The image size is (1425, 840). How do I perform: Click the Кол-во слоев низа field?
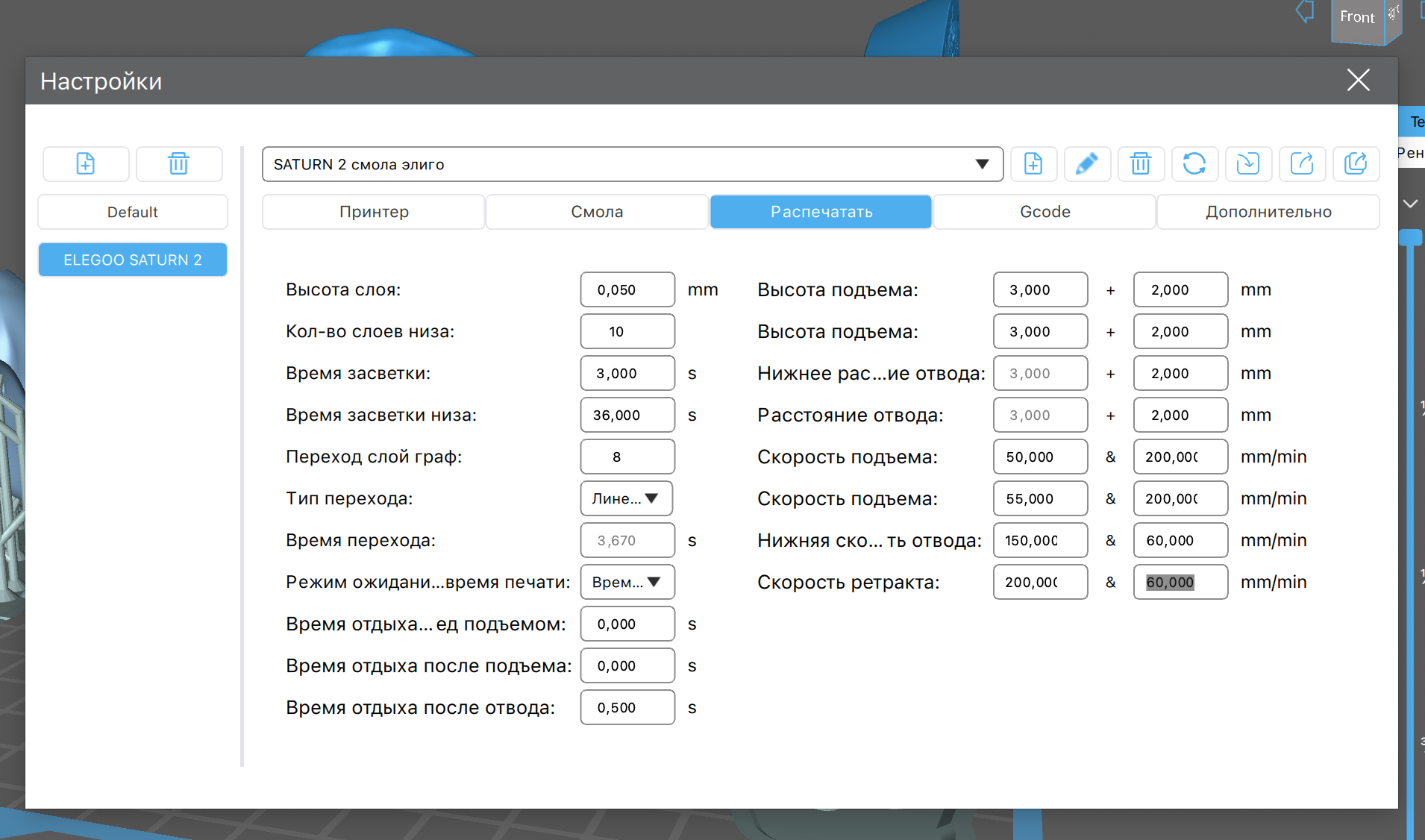tap(627, 331)
